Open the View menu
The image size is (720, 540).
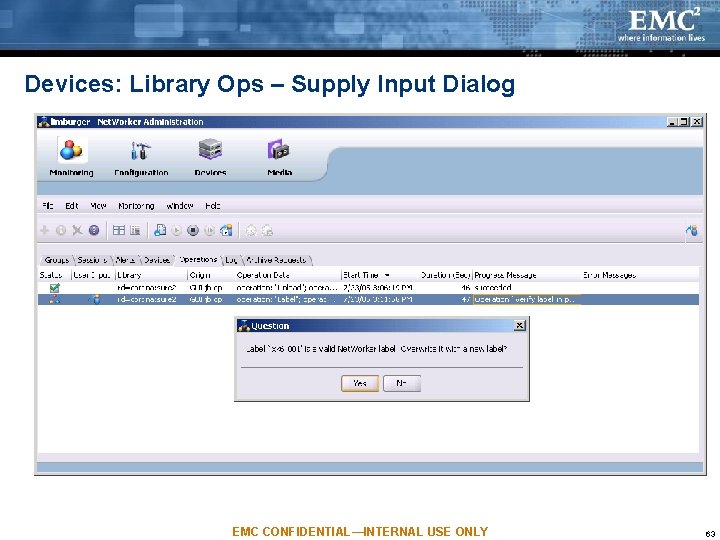tap(98, 206)
